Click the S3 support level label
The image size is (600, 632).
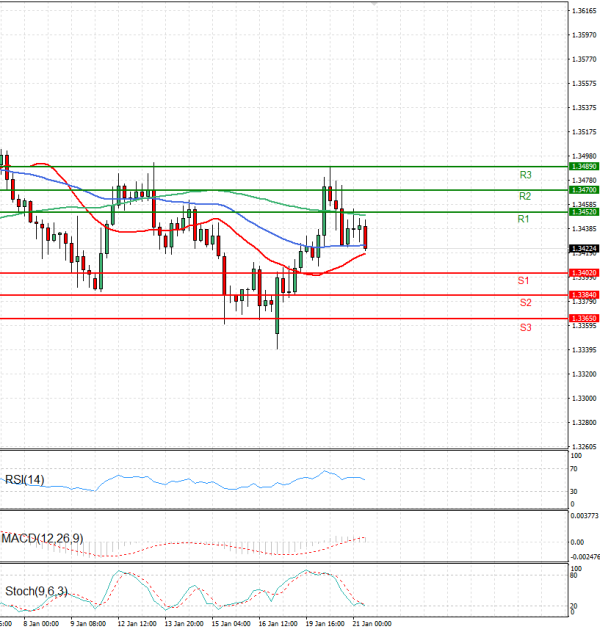[x=525, y=327]
